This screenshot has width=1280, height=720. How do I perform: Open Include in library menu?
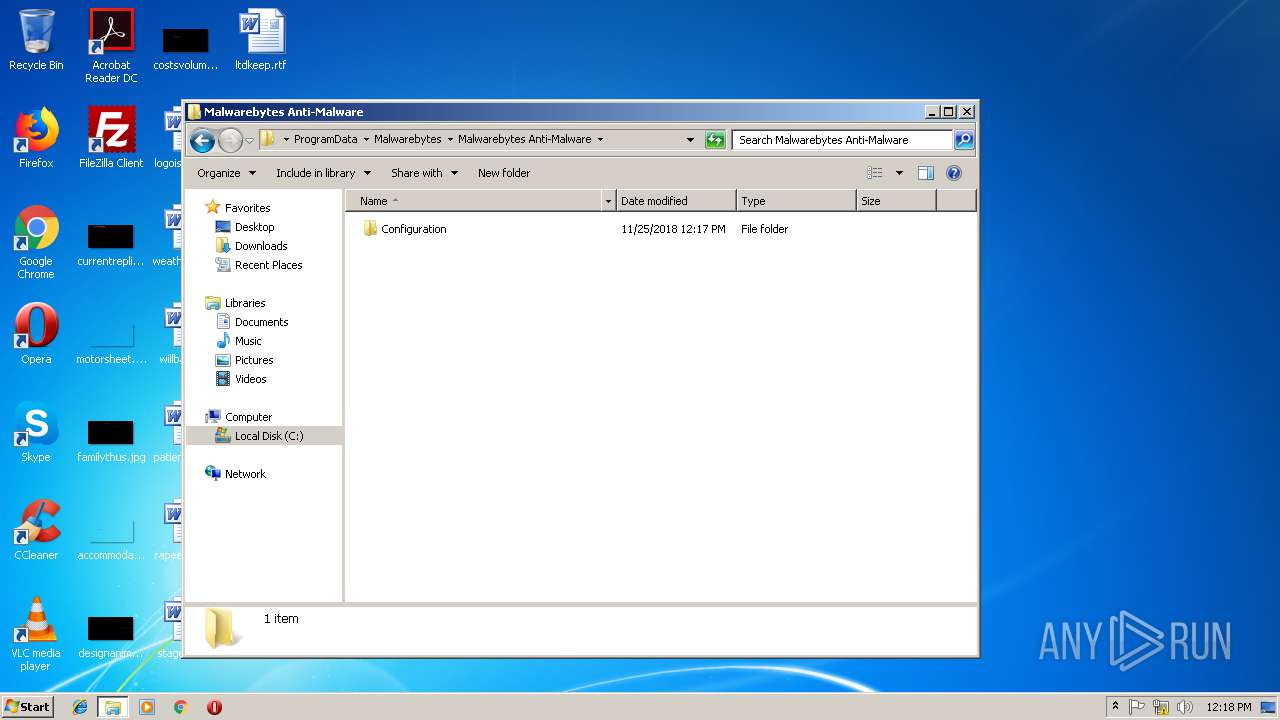coord(323,173)
